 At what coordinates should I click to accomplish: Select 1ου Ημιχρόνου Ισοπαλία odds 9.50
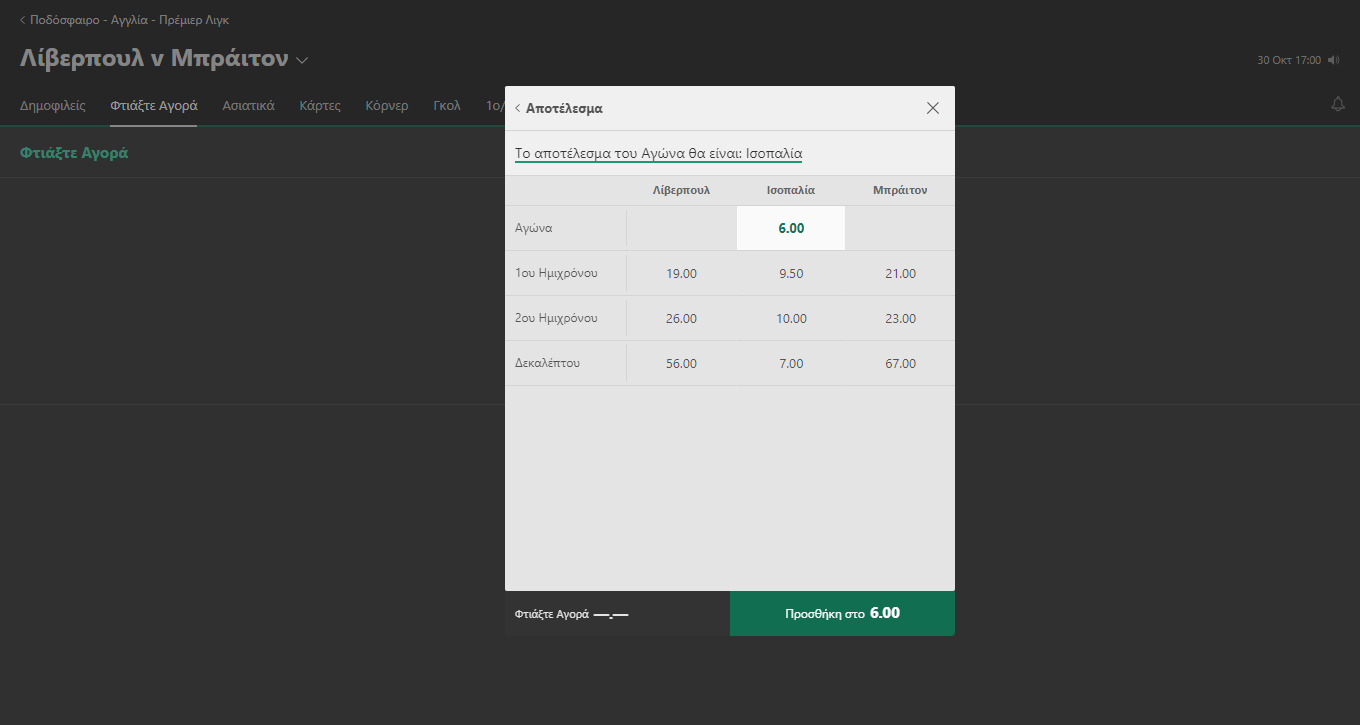[791, 273]
